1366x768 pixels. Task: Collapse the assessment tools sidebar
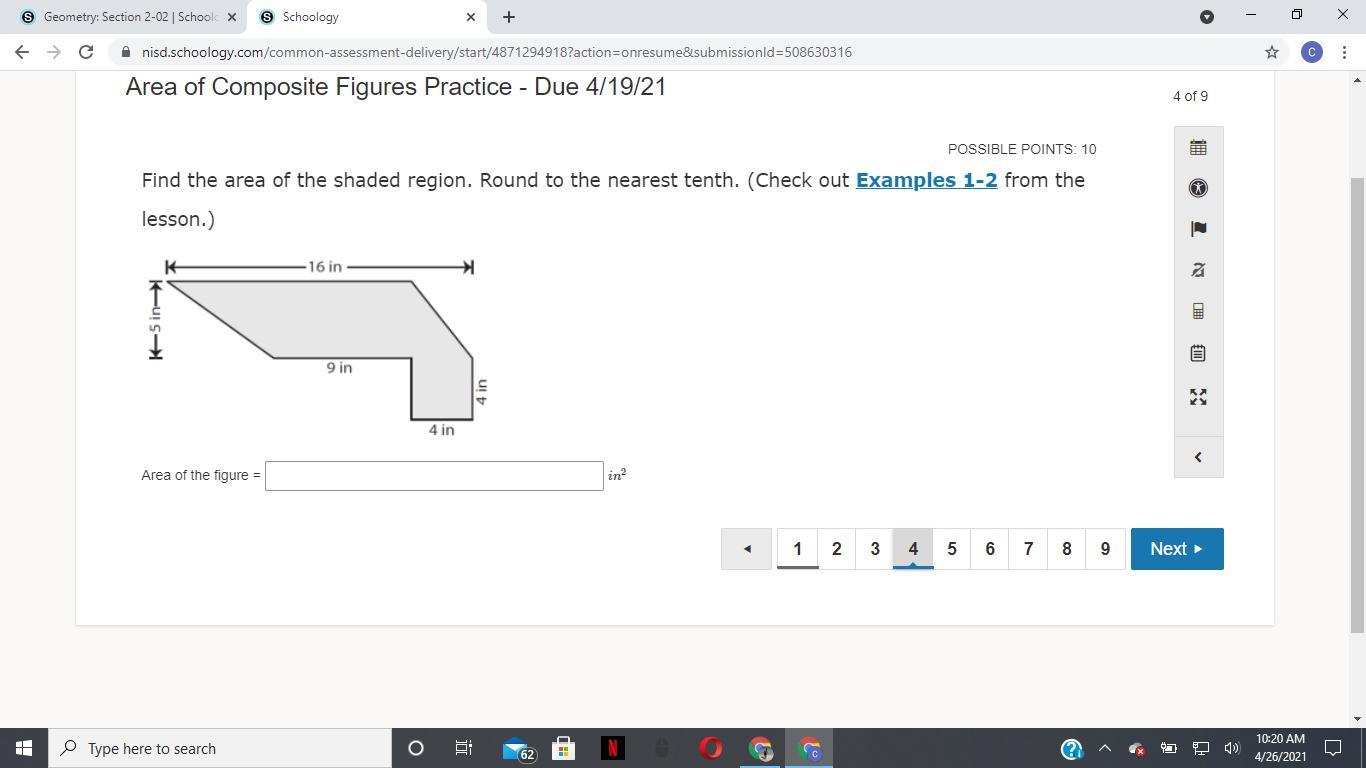click(1198, 457)
